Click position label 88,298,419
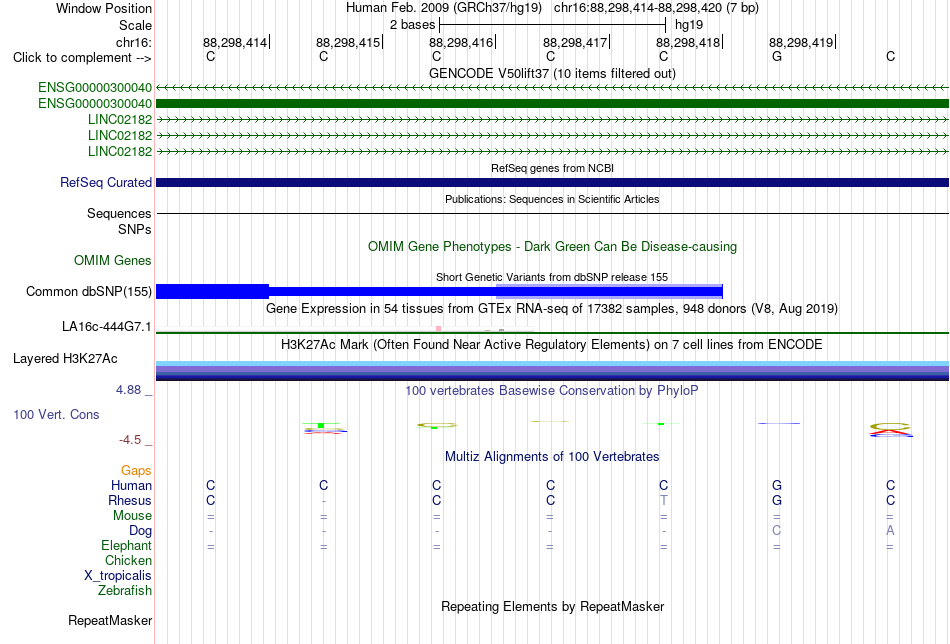 [x=801, y=42]
